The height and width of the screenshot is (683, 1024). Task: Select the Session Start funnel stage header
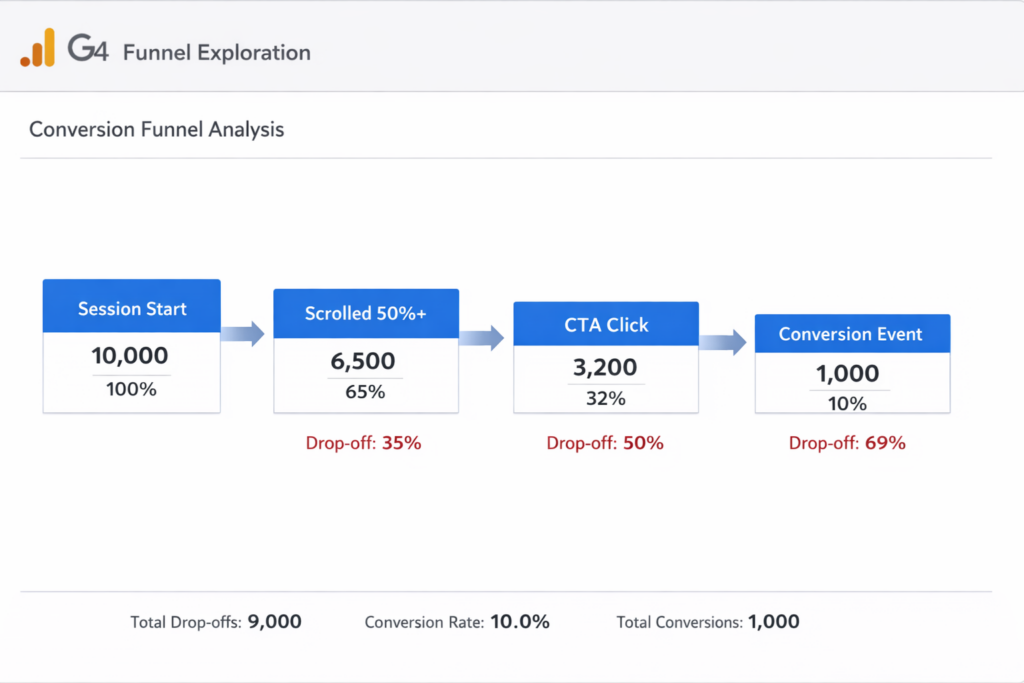(131, 307)
